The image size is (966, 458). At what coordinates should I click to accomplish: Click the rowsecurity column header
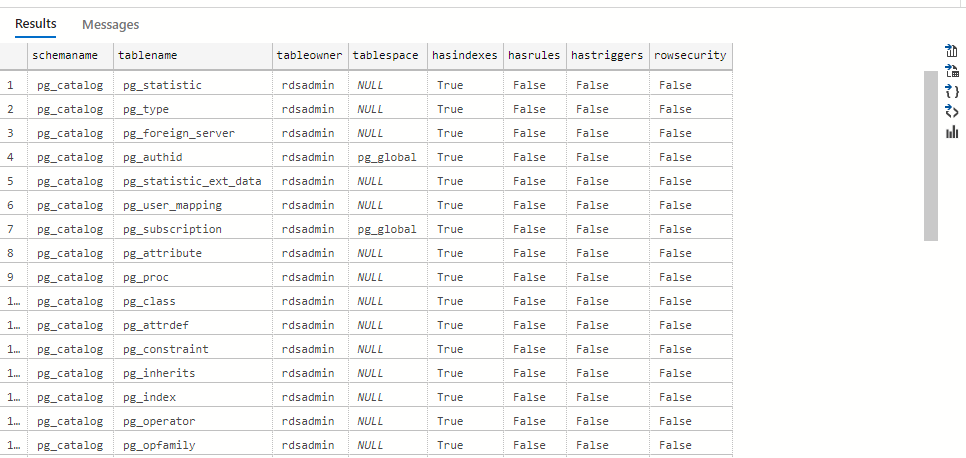pyautogui.click(x=690, y=56)
